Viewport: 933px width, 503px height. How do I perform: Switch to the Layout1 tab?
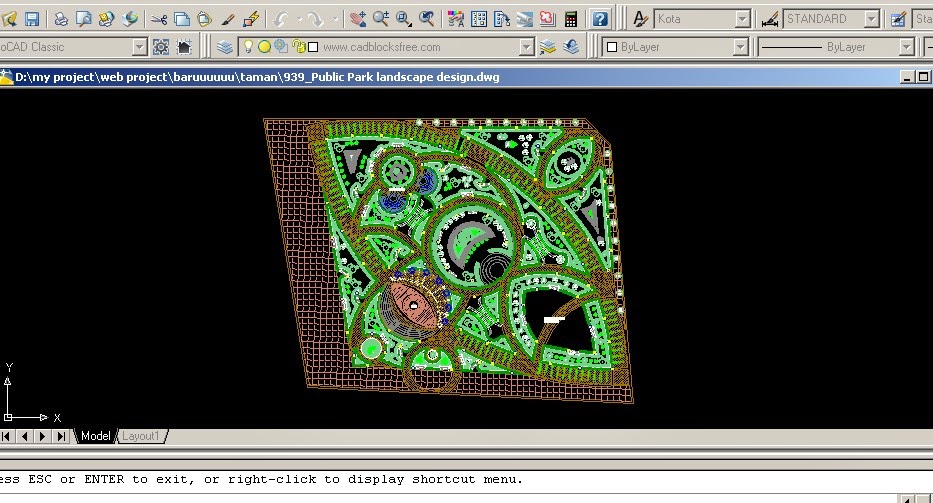(x=141, y=436)
